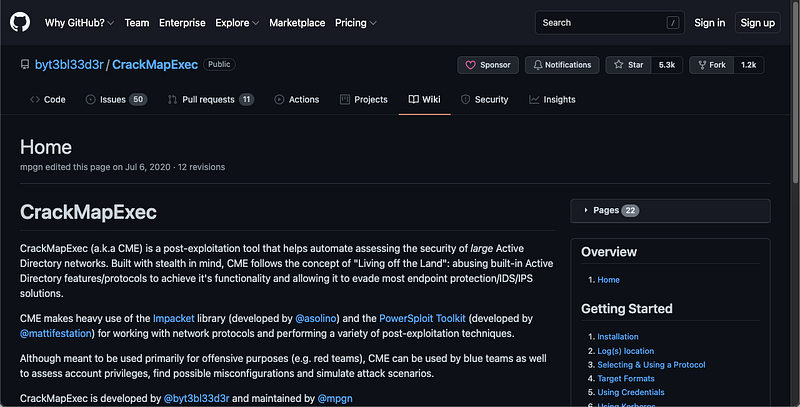Click the page vertical scrollbar

(795, 92)
